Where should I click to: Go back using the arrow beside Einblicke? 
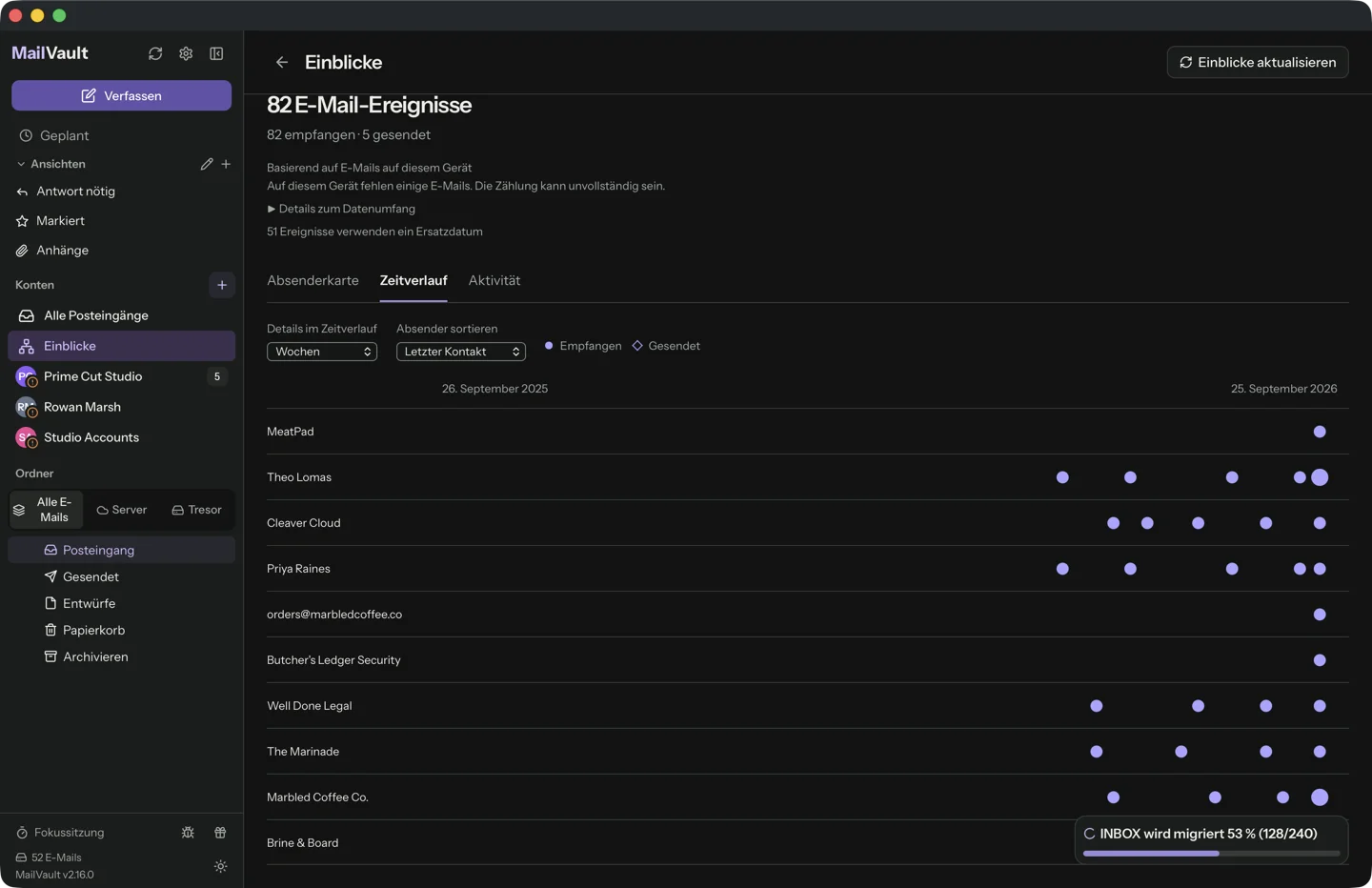[282, 62]
